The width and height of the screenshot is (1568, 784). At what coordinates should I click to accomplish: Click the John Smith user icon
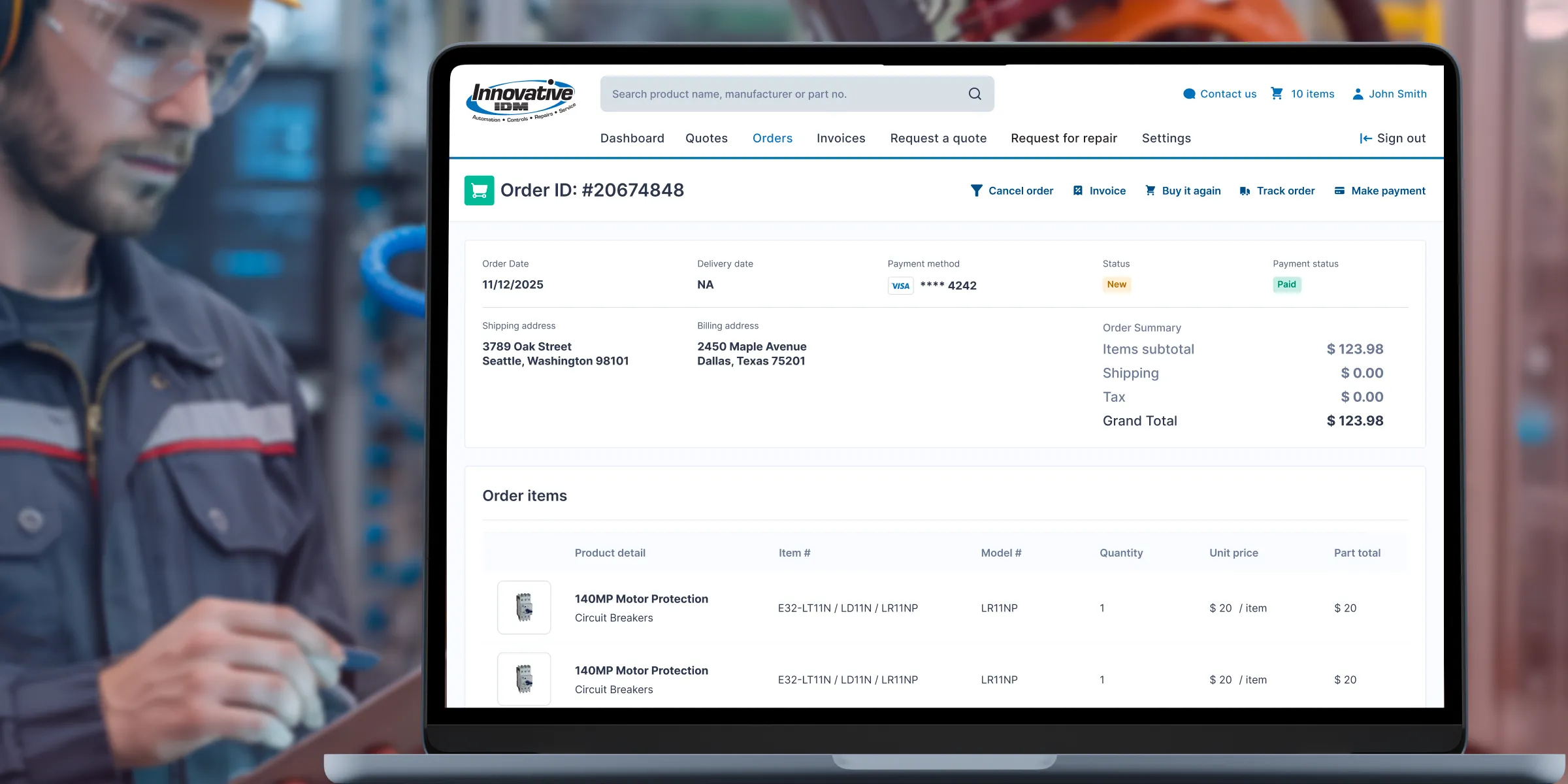(1358, 94)
